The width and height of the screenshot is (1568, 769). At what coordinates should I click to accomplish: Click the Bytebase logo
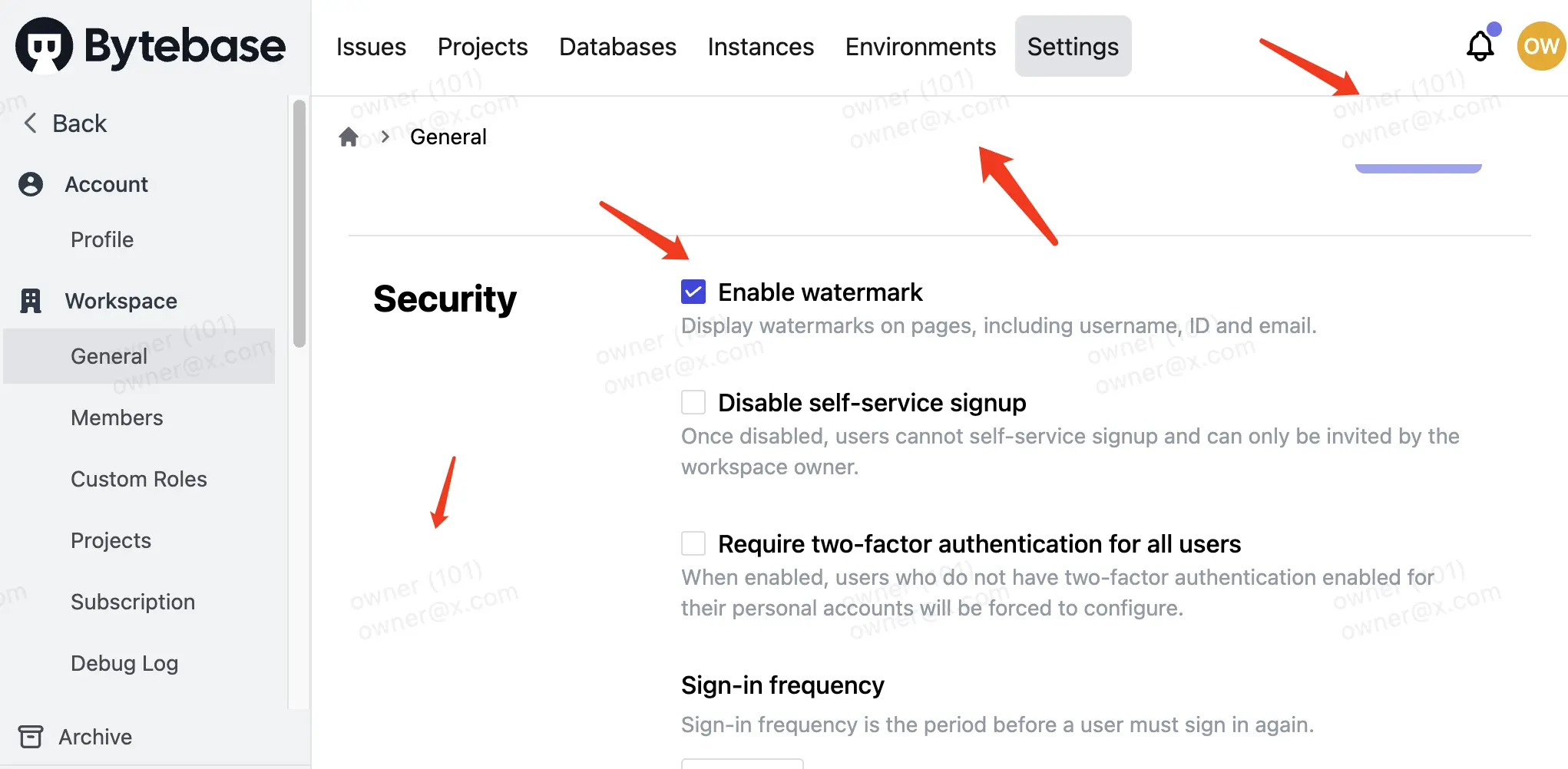click(151, 46)
